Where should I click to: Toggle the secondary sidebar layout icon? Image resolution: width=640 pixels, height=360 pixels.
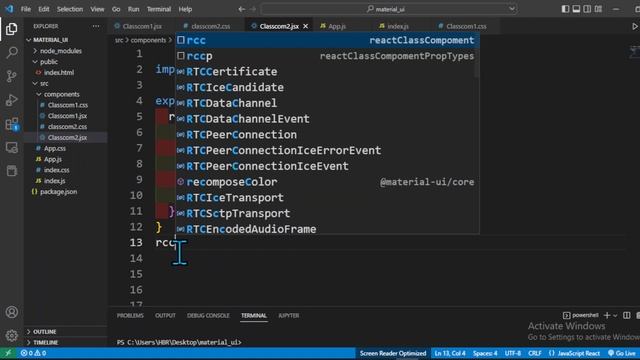(587, 9)
